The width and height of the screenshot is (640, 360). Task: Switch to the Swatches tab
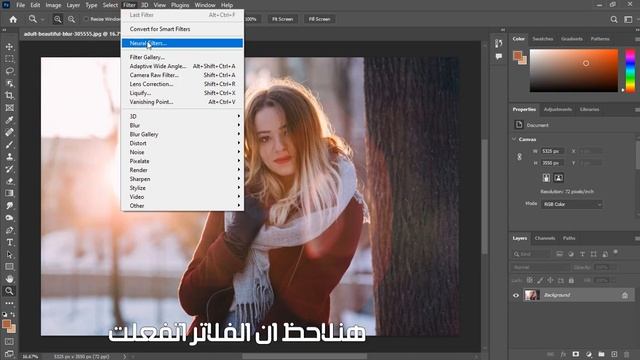tap(542, 39)
